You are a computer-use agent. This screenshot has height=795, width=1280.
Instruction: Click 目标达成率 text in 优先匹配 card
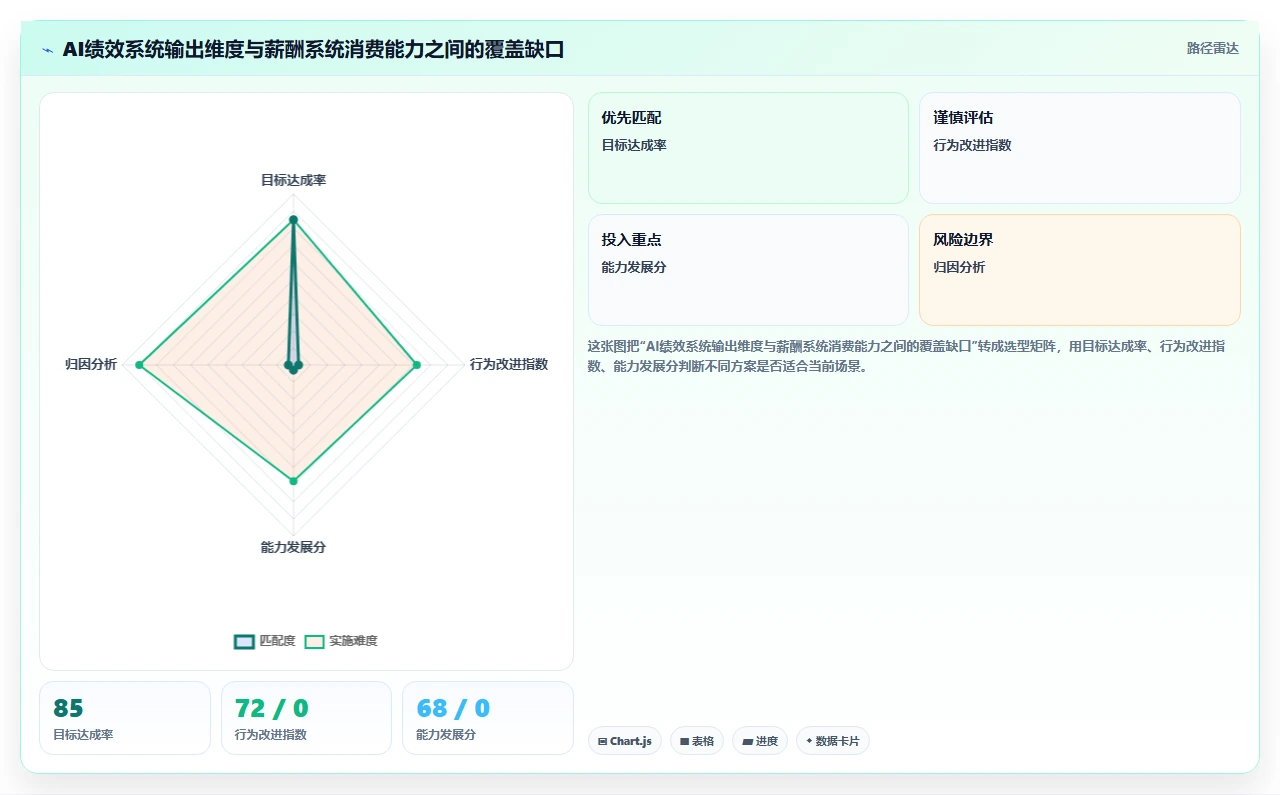634,145
